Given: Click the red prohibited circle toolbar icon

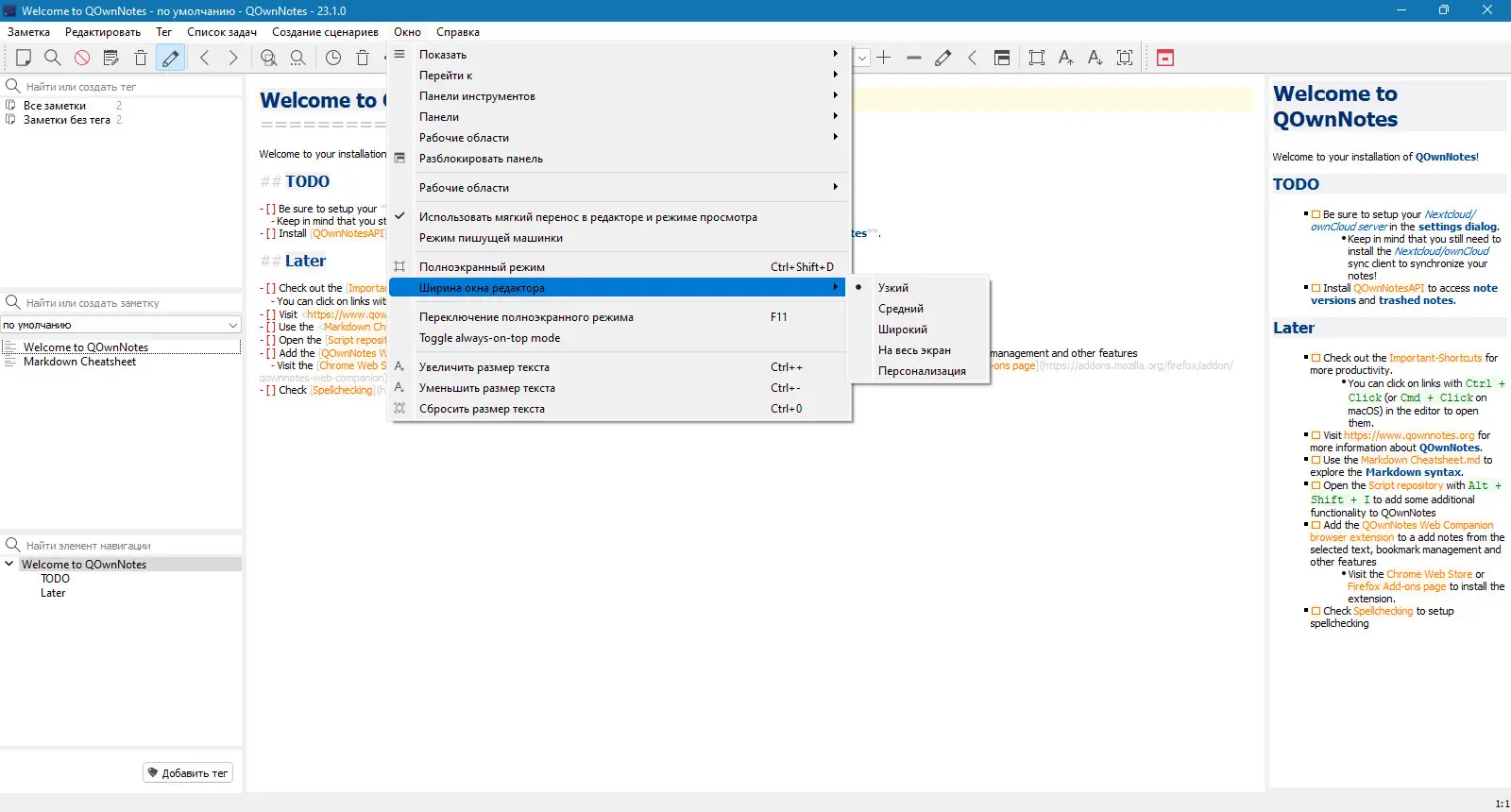Looking at the screenshot, I should 82,58.
